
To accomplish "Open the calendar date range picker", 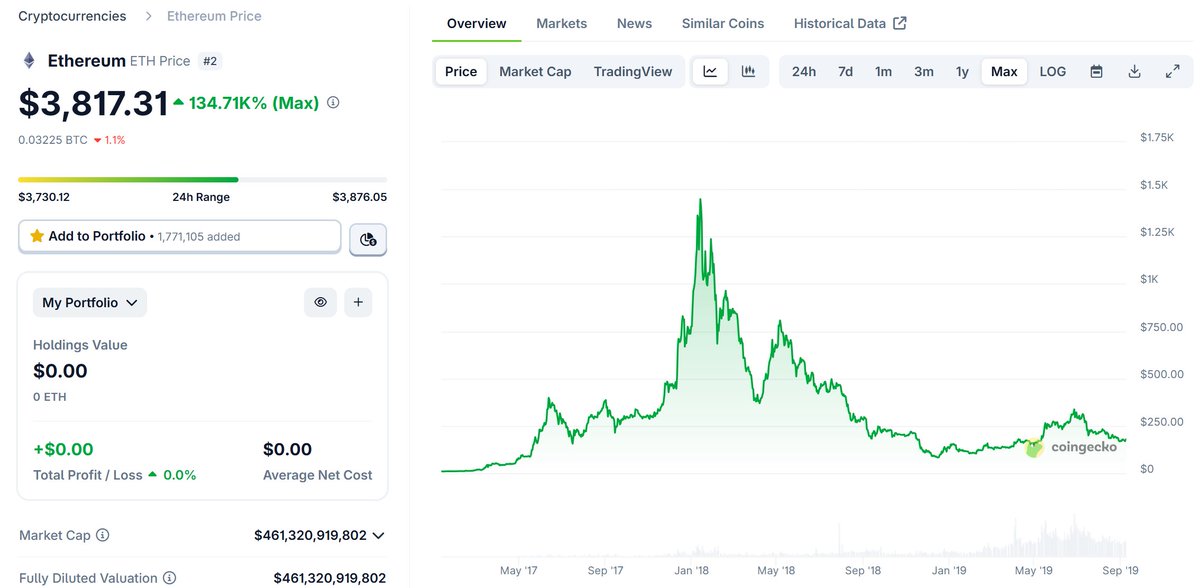I will (x=1096, y=71).
